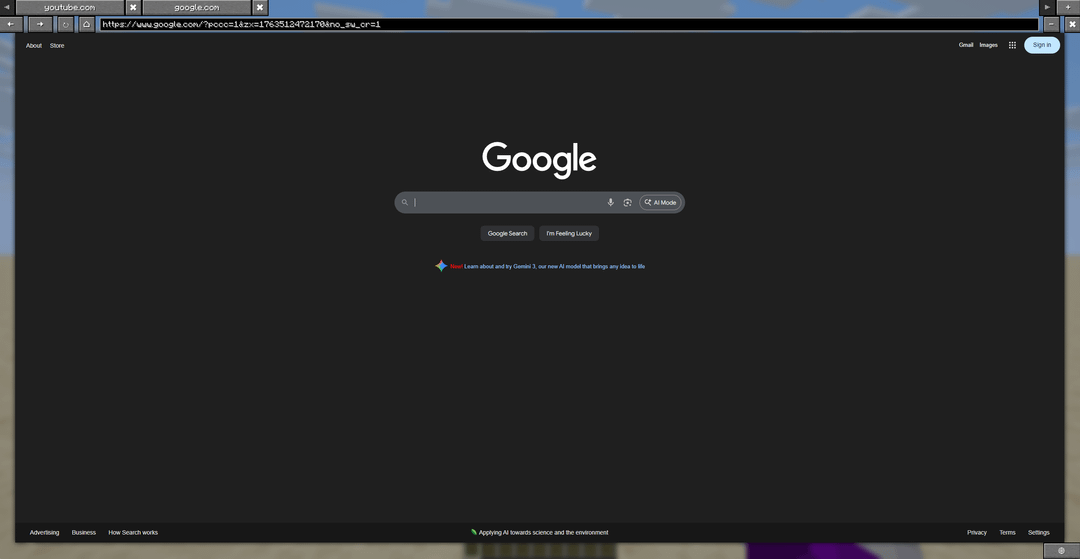Click the Google Search button

[507, 234]
